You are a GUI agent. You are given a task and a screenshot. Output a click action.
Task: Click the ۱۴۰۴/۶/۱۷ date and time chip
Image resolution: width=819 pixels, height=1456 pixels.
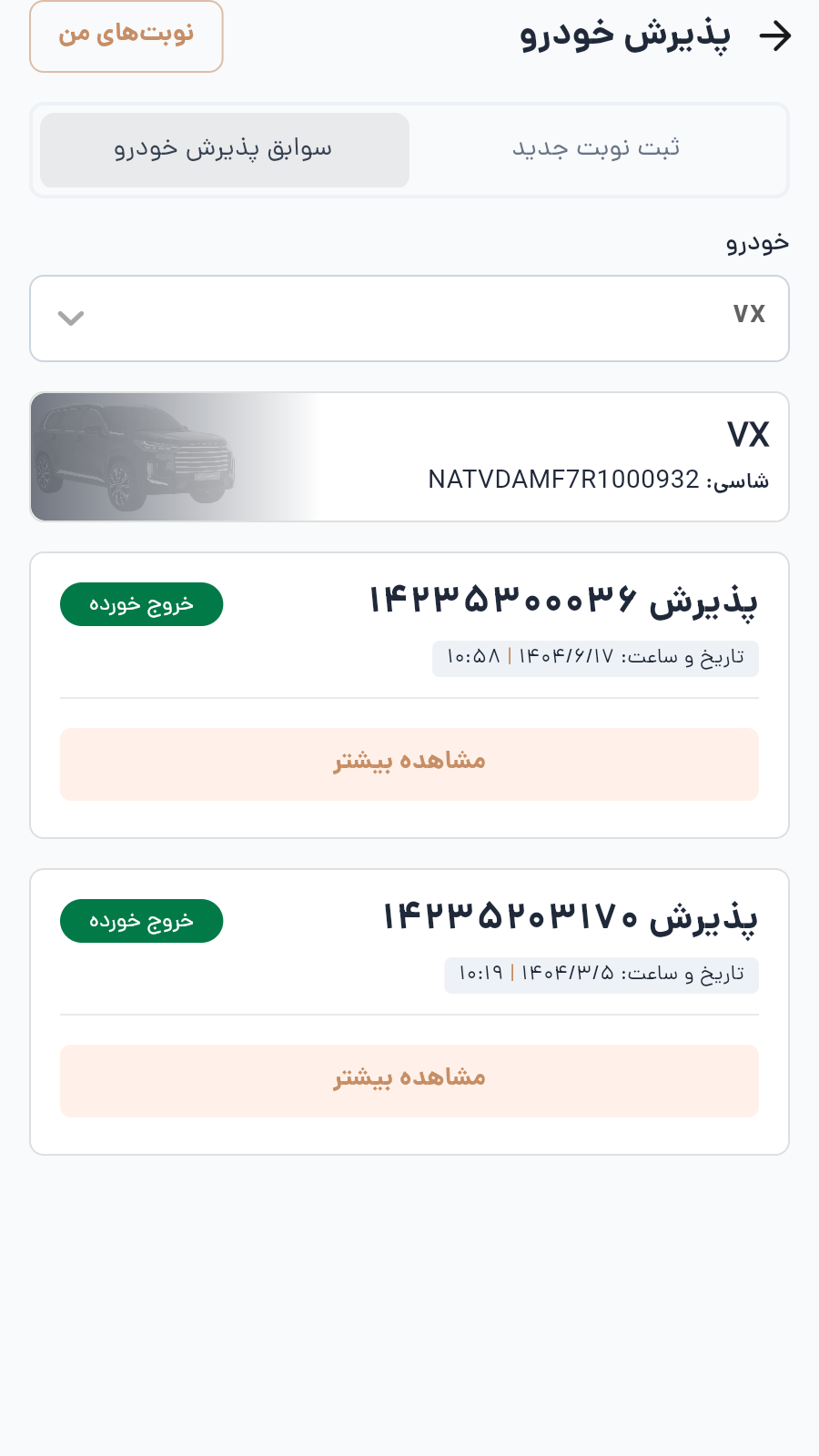tap(595, 658)
